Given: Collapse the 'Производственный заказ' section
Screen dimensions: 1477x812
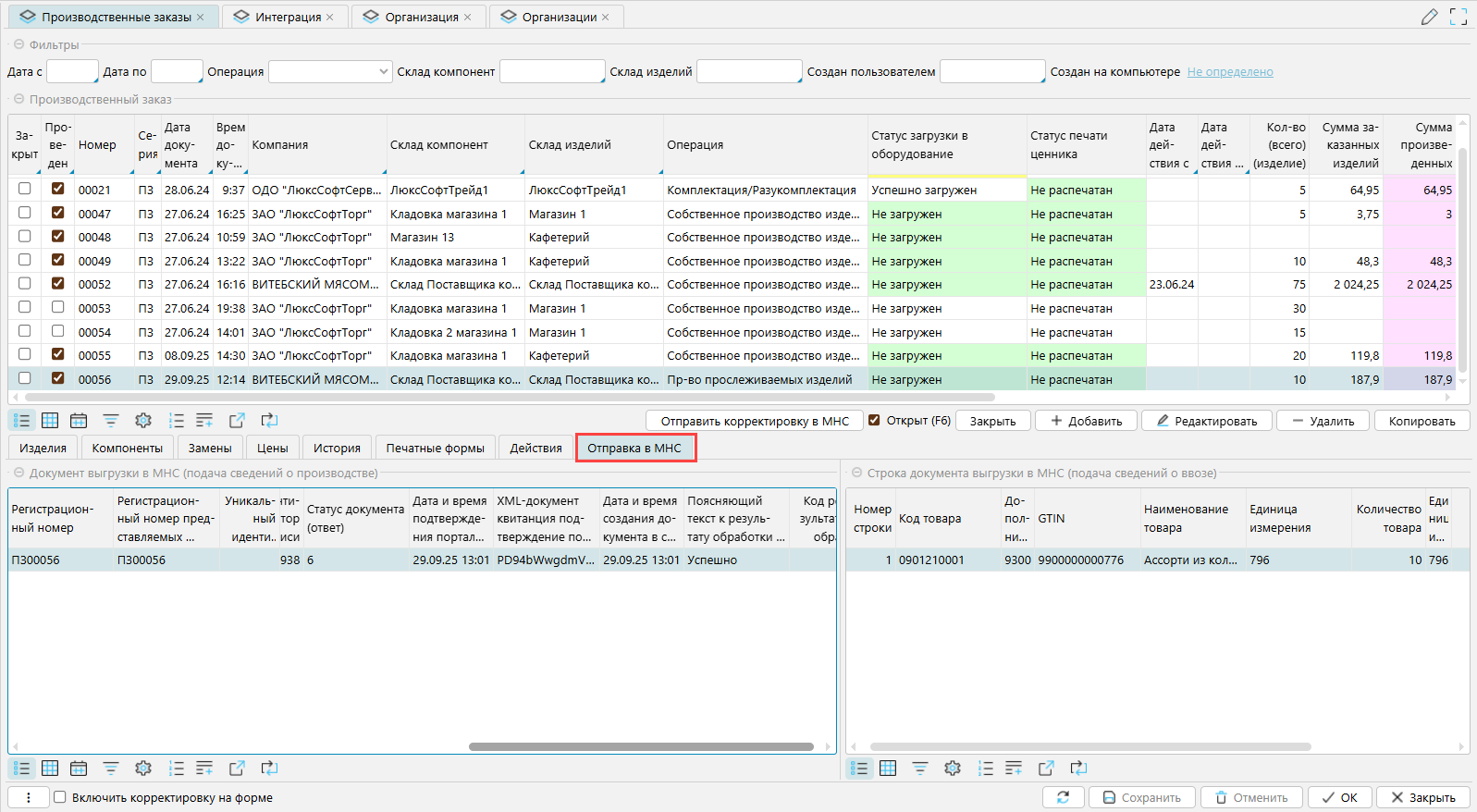Looking at the screenshot, I should point(18,99).
